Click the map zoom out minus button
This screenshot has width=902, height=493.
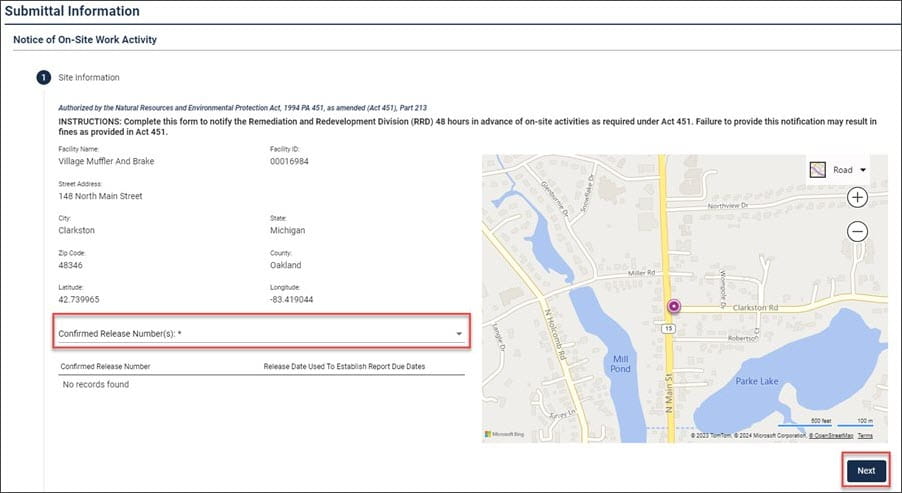click(857, 231)
